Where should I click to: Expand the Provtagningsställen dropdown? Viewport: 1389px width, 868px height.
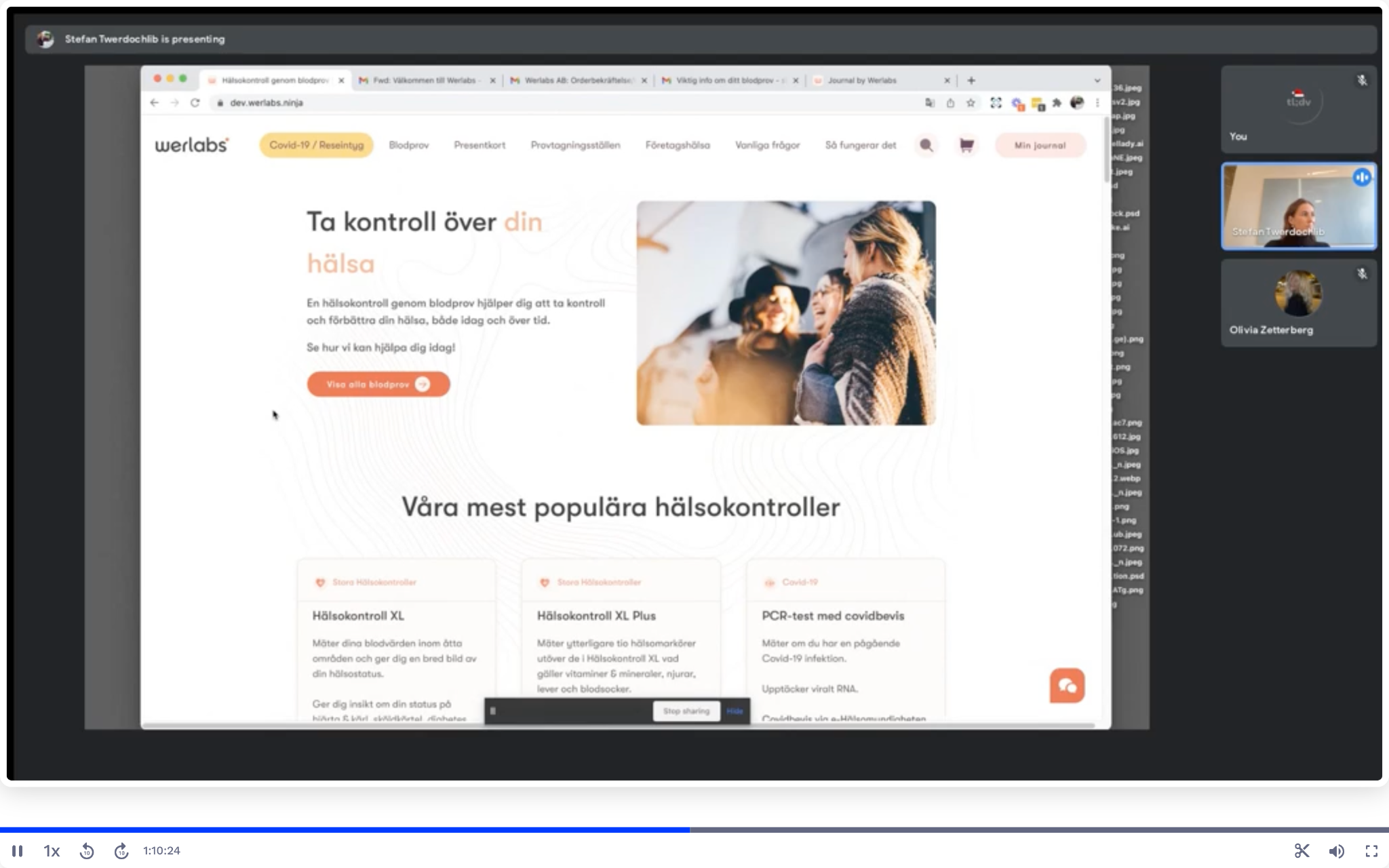[576, 144]
